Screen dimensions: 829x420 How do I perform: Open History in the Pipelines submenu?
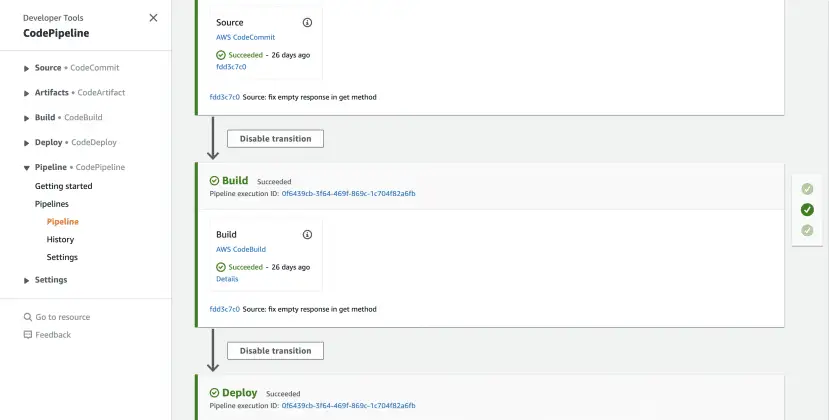(x=60, y=240)
